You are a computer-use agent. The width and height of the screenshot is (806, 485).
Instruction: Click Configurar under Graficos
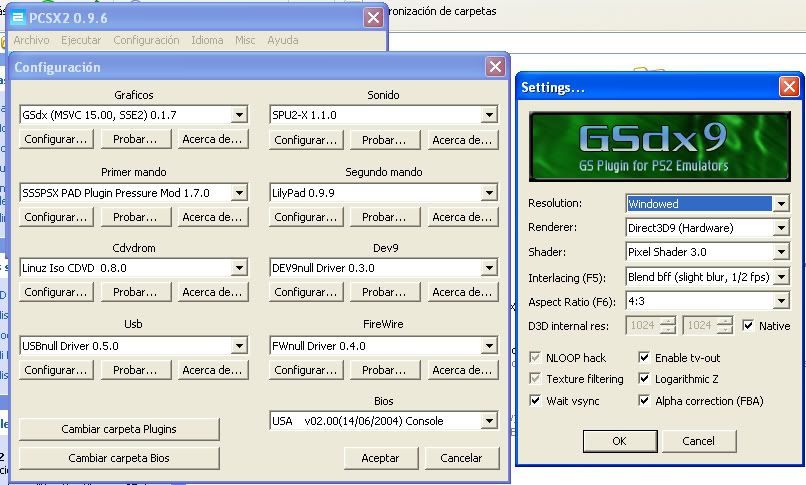56,139
